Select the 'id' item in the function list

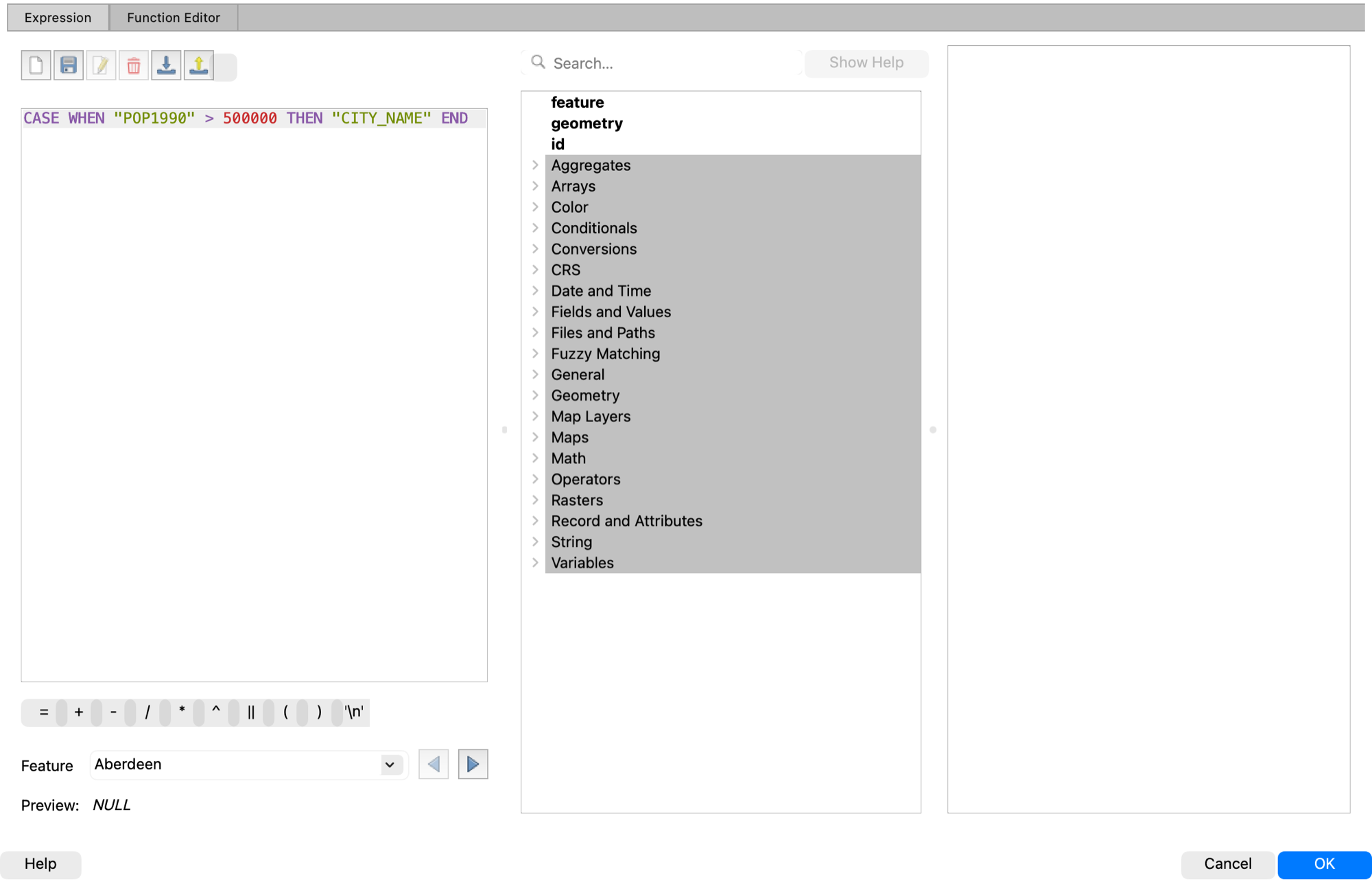[x=733, y=144]
